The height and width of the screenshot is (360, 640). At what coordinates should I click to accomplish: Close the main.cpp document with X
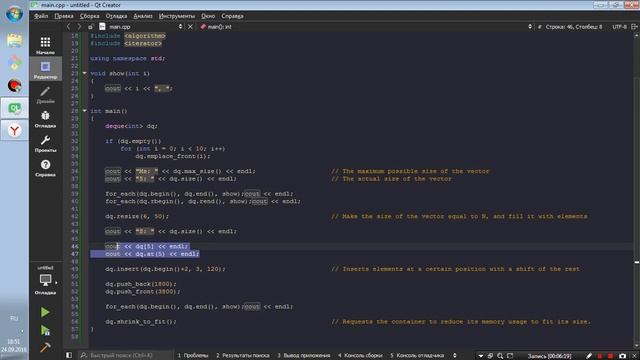(190, 27)
